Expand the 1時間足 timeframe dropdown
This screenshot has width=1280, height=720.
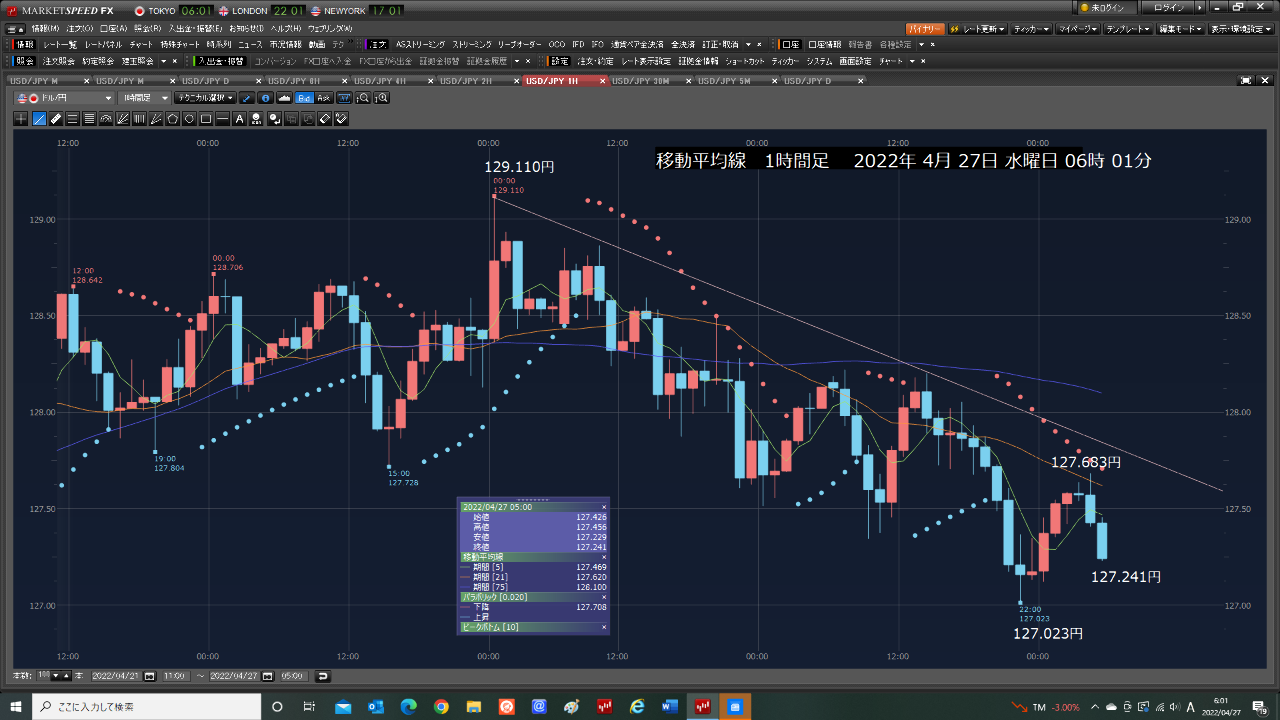pyautogui.click(x=143, y=98)
